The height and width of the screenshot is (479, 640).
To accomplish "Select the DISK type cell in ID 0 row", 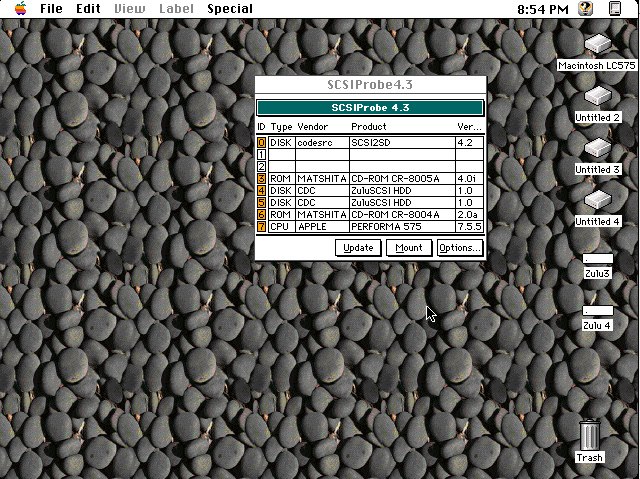I will tap(282, 142).
